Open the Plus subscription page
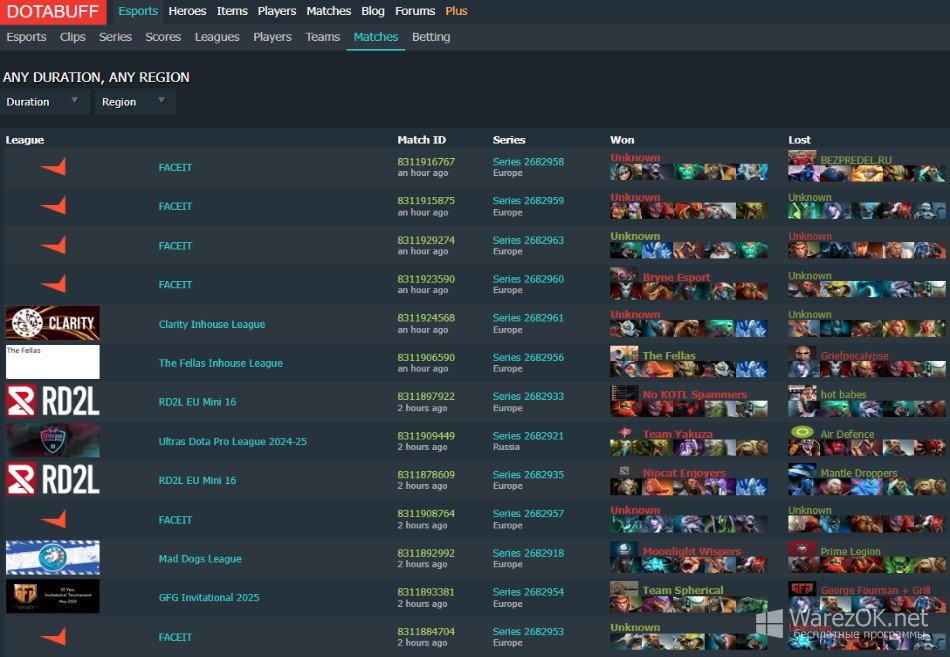This screenshot has width=950, height=657. click(x=456, y=11)
